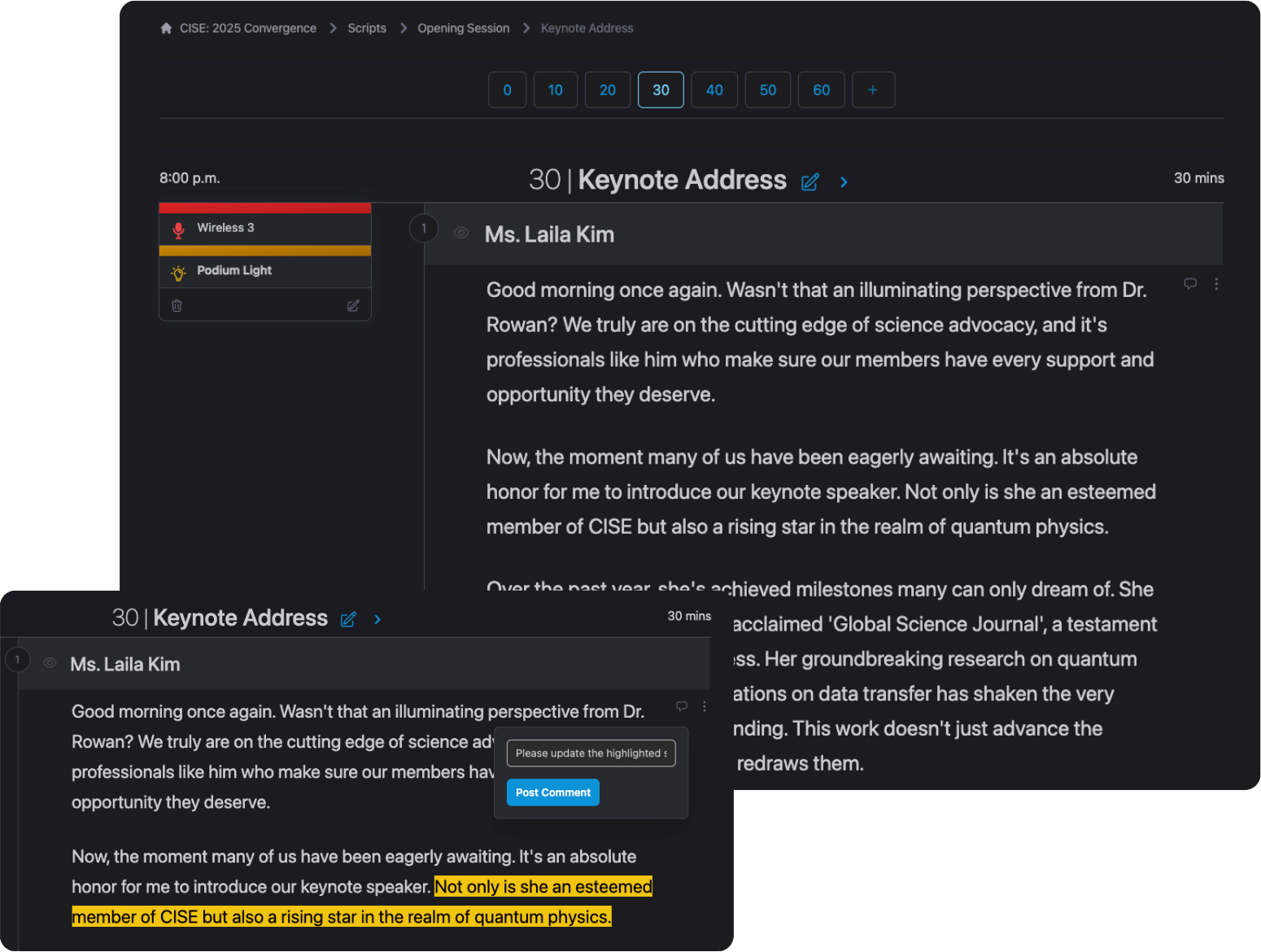
Task: Edit the Keynote Address title in the front panel
Action: 348,620
